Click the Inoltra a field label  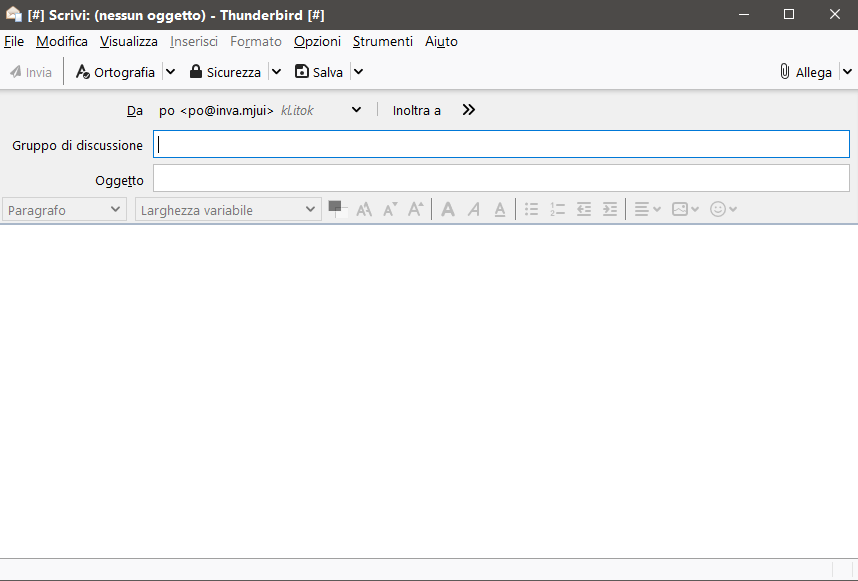click(416, 111)
